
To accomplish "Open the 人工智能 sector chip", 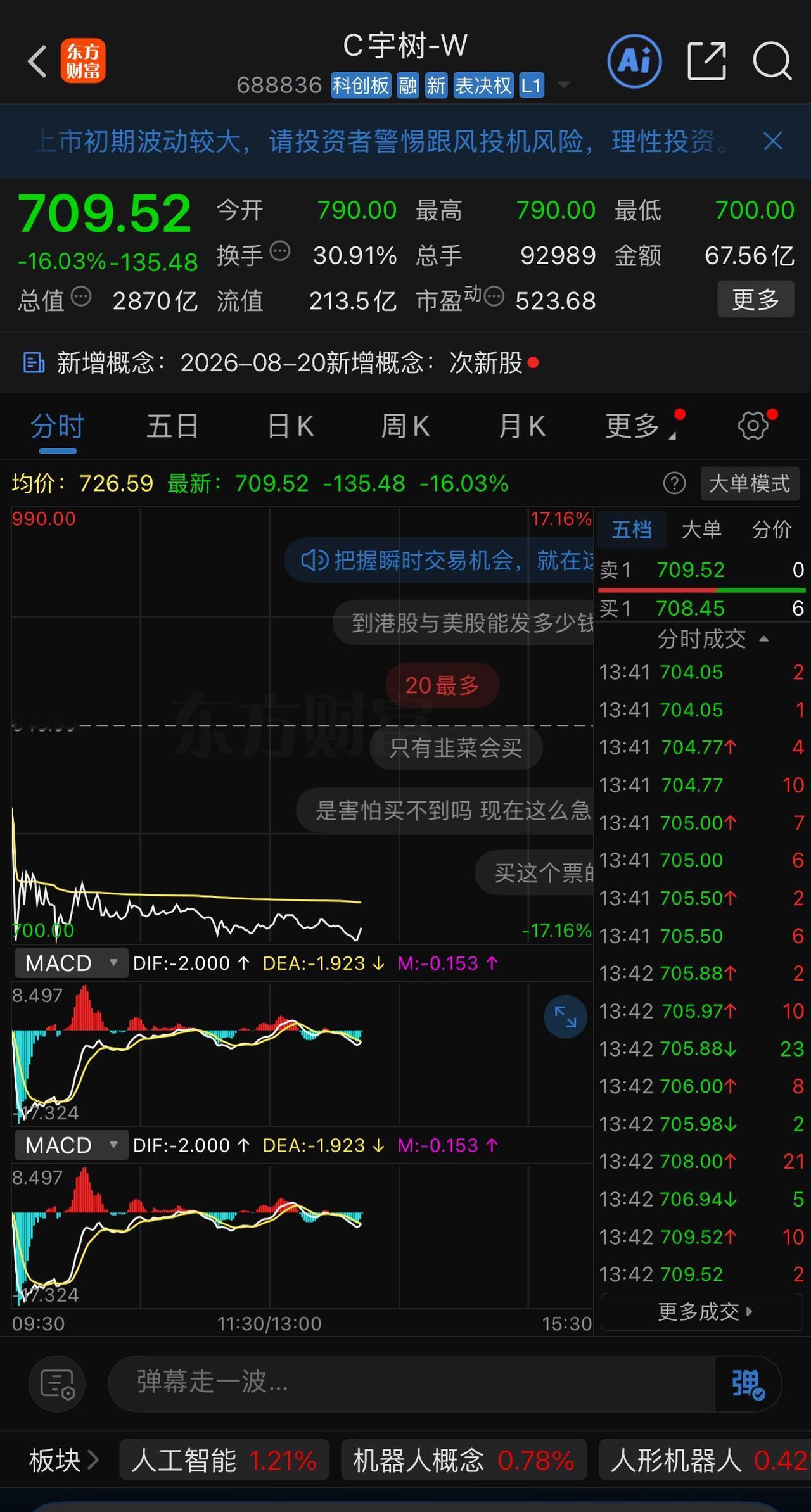I will click(x=224, y=1460).
